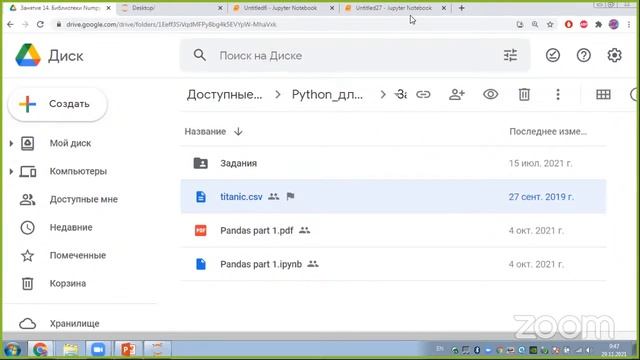Image resolution: width=640 pixels, height=360 pixels.
Task: Share file using add-person icon
Action: 457,95
